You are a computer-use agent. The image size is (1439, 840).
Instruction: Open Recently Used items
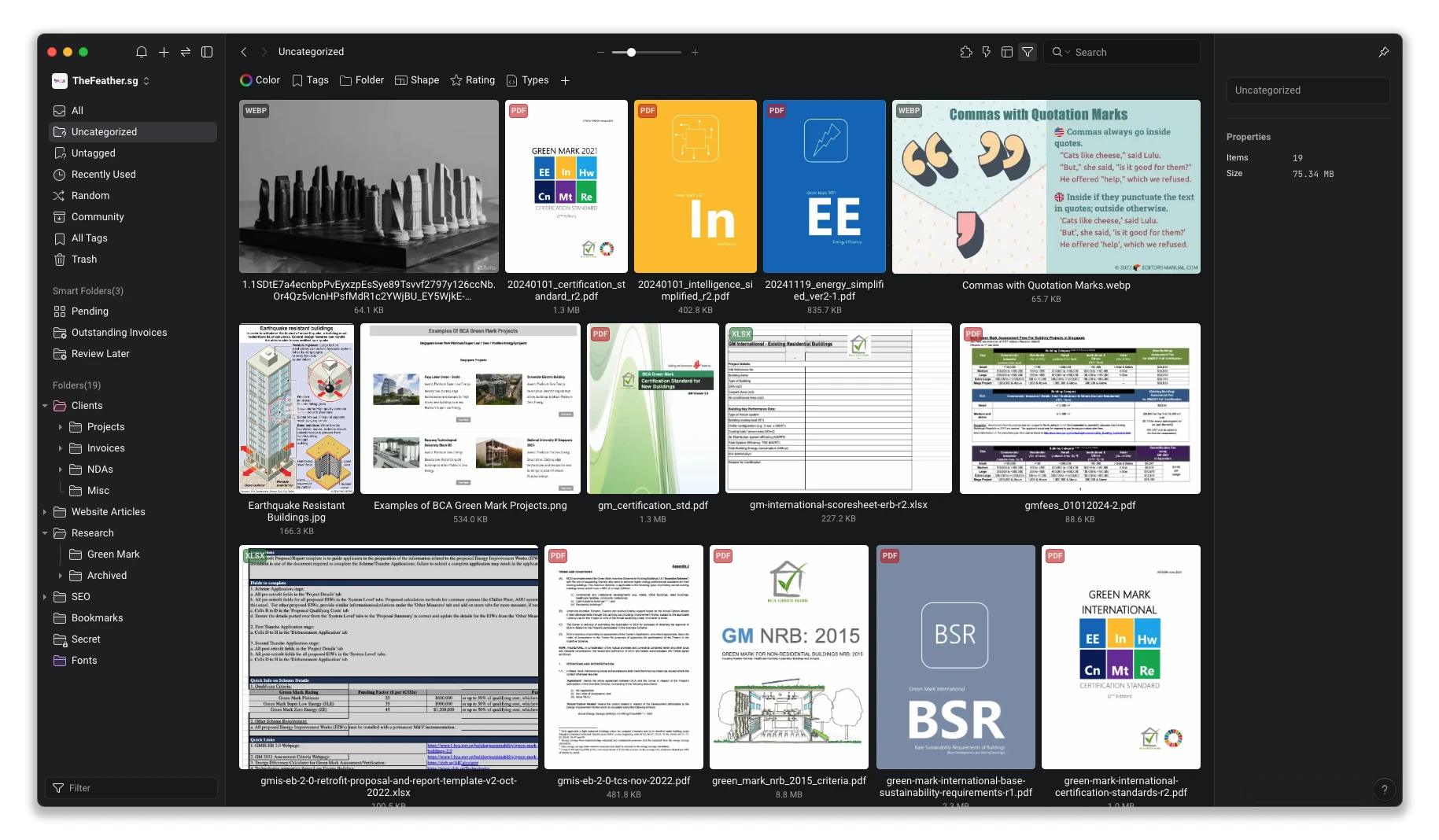pyautogui.click(x=133, y=175)
